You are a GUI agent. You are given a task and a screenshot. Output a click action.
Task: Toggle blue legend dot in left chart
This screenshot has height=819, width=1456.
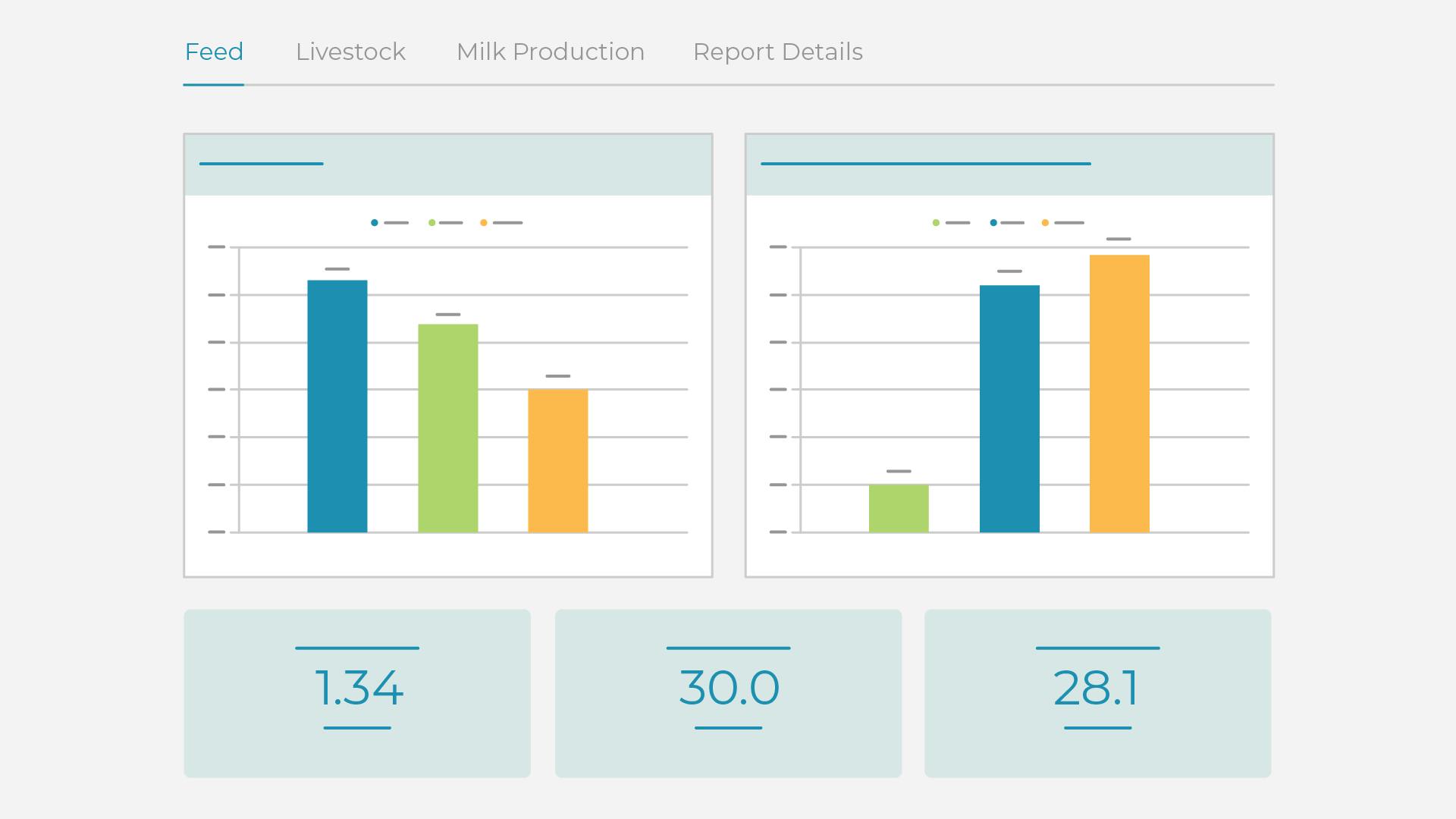pyautogui.click(x=375, y=223)
